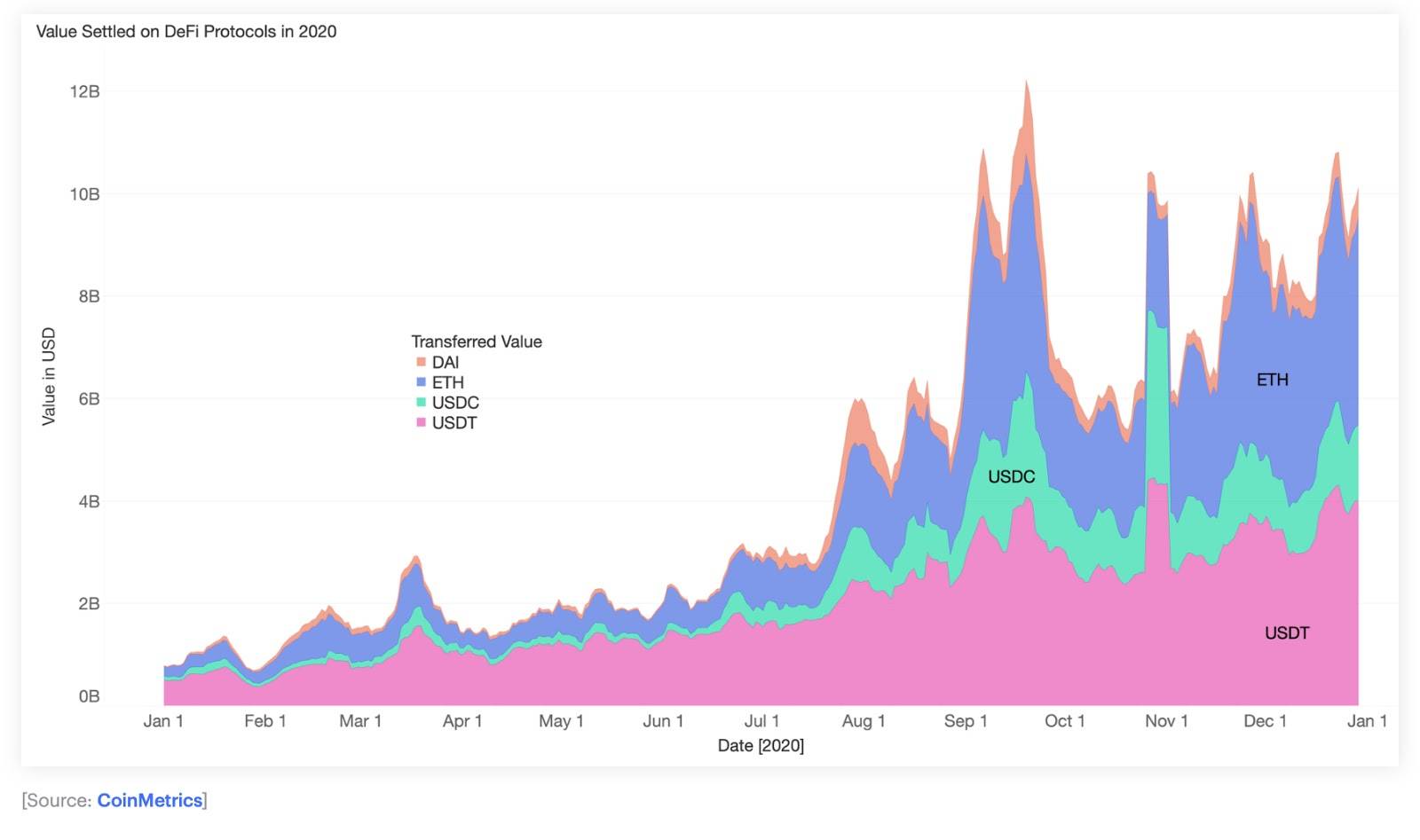Screen dimensions: 1420x840
Task: Click the Transferred Value legend title
Action: tap(476, 341)
